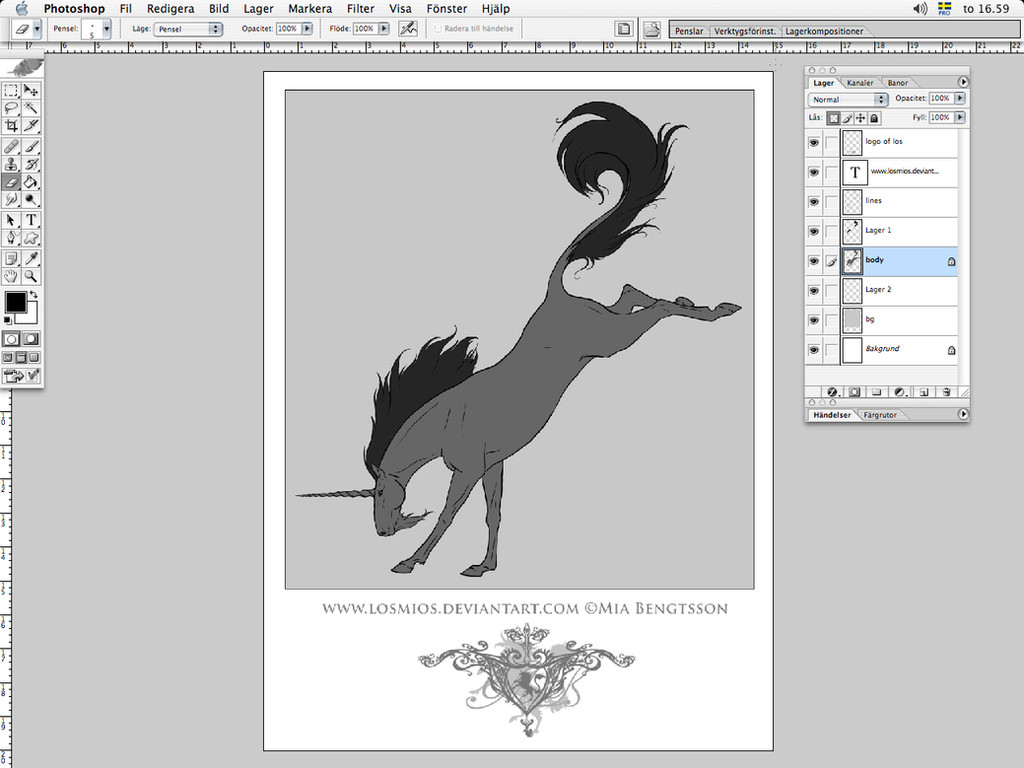The image size is (1024, 768).
Task: Select the Healing Brush tool
Action: click(x=11, y=147)
